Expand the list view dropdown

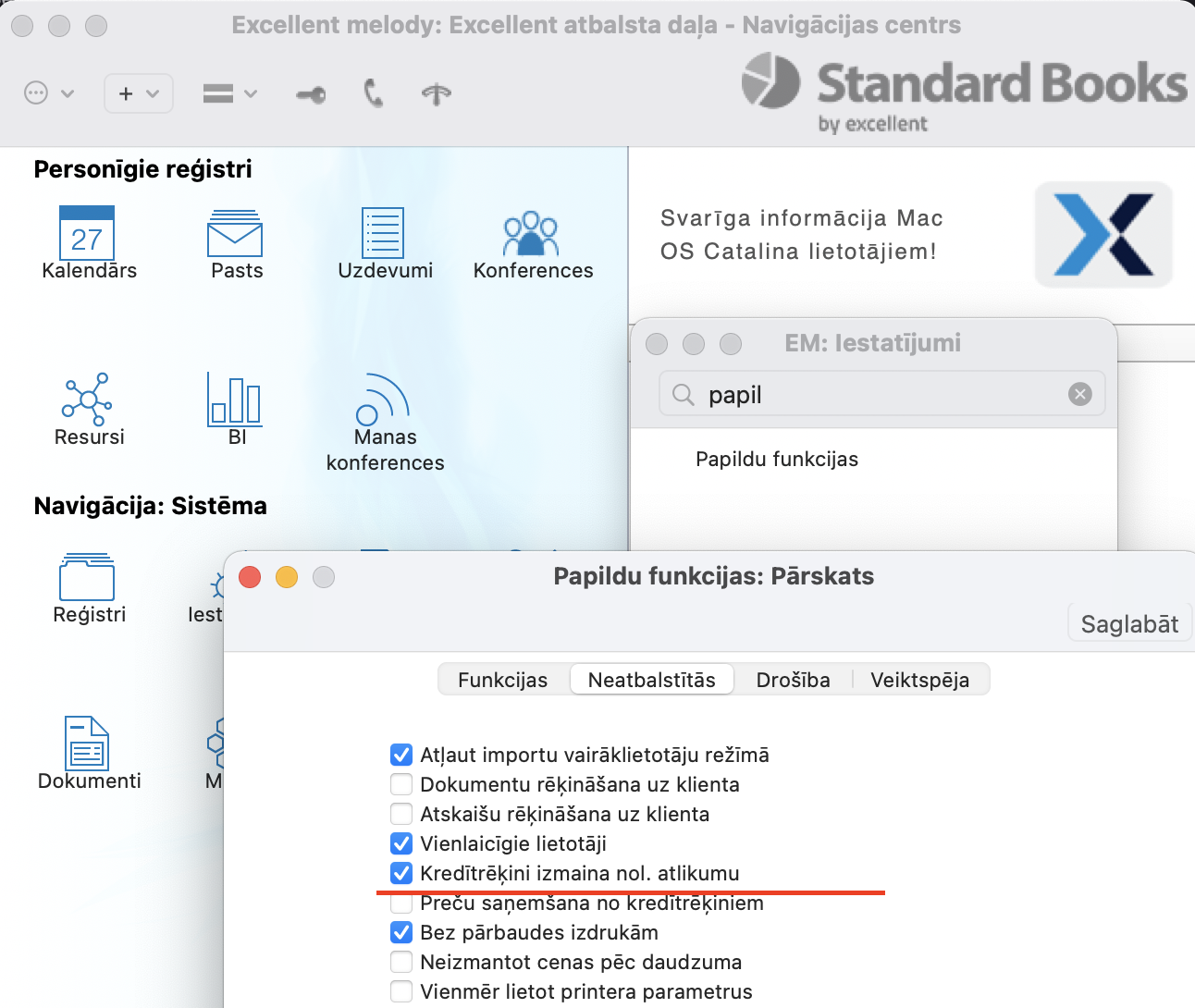coord(229,93)
